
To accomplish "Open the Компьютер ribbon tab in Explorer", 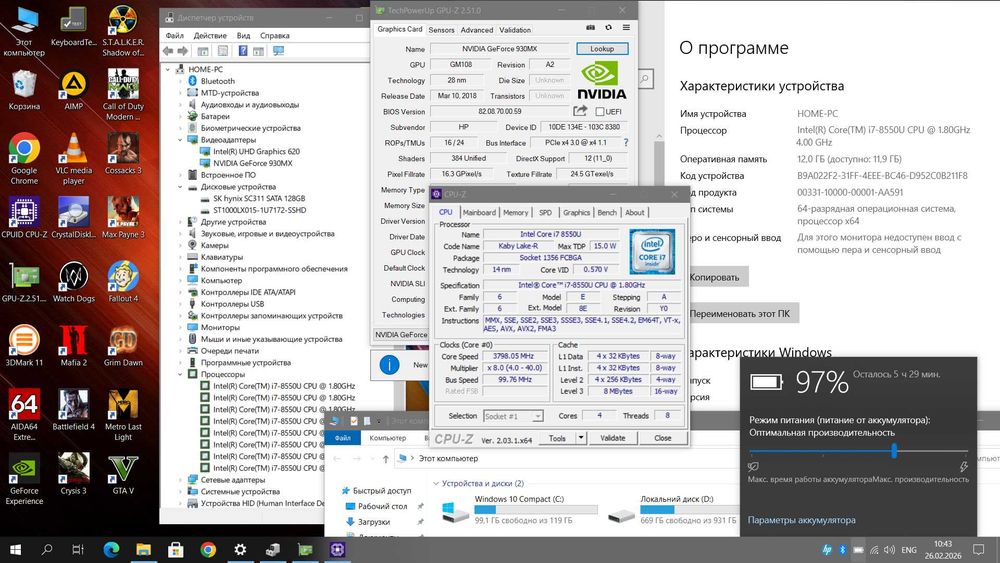I will coord(388,438).
